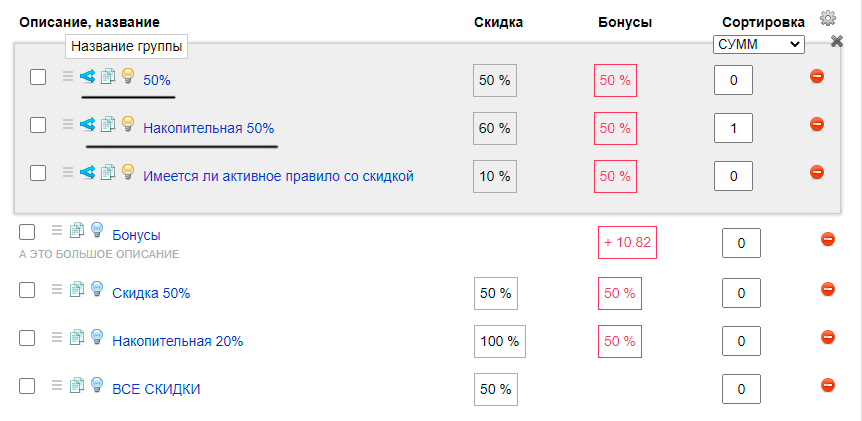862x421 pixels.
Task: Click the settings gear icon above Сортировка
Action: 827,18
